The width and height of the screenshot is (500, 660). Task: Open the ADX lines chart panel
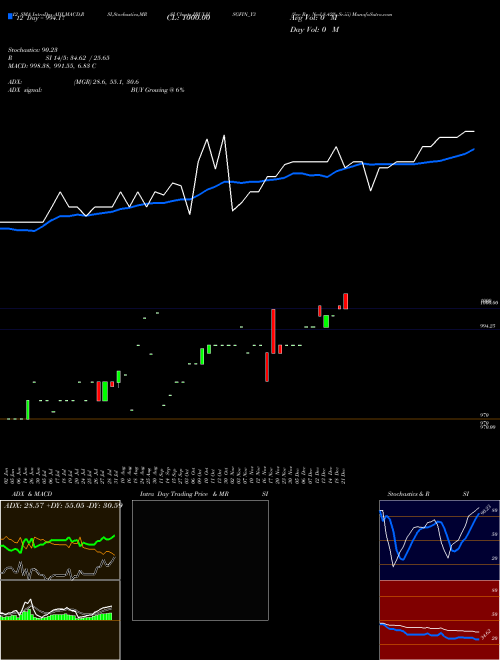(x=60, y=540)
